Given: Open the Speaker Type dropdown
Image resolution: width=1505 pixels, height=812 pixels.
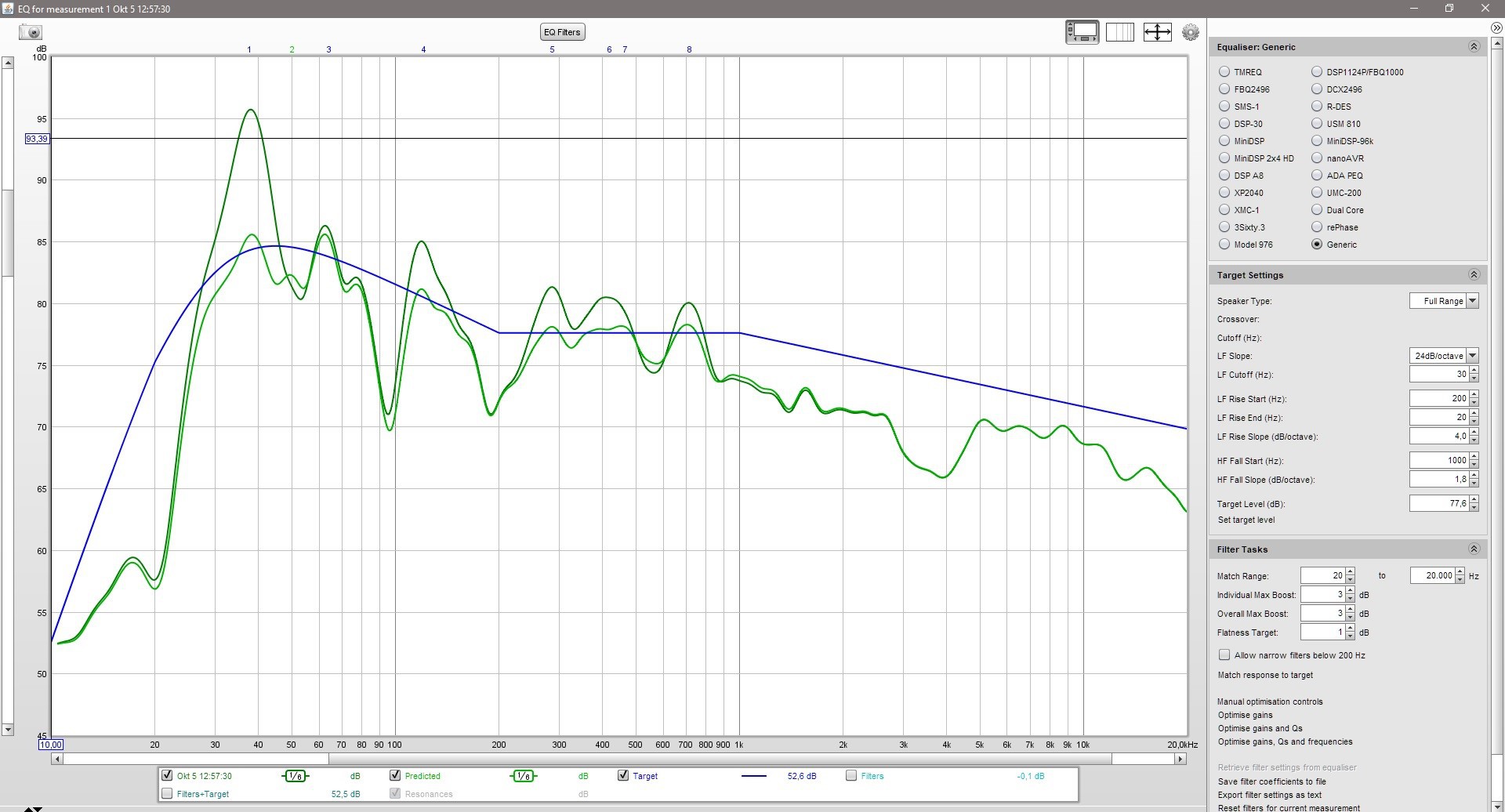Looking at the screenshot, I should tap(1443, 301).
